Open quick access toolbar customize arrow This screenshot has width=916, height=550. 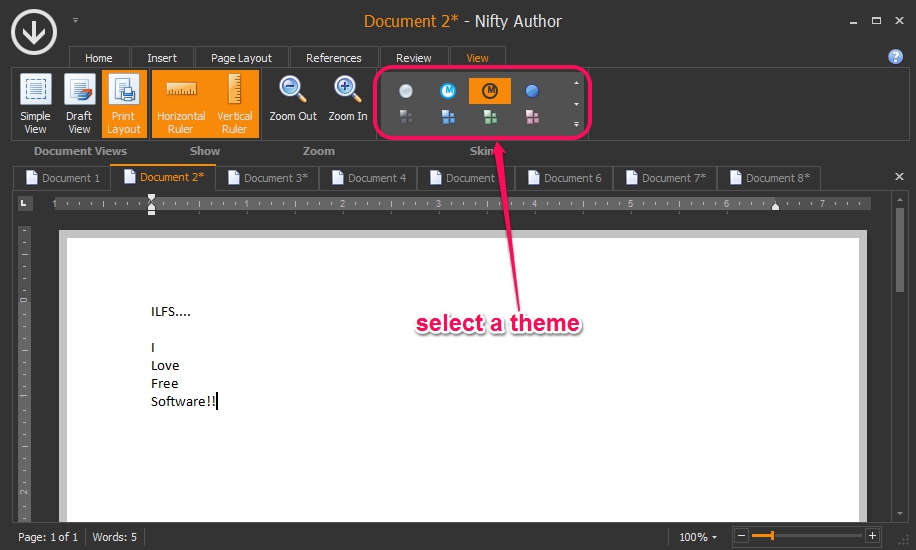pyautogui.click(x=75, y=20)
